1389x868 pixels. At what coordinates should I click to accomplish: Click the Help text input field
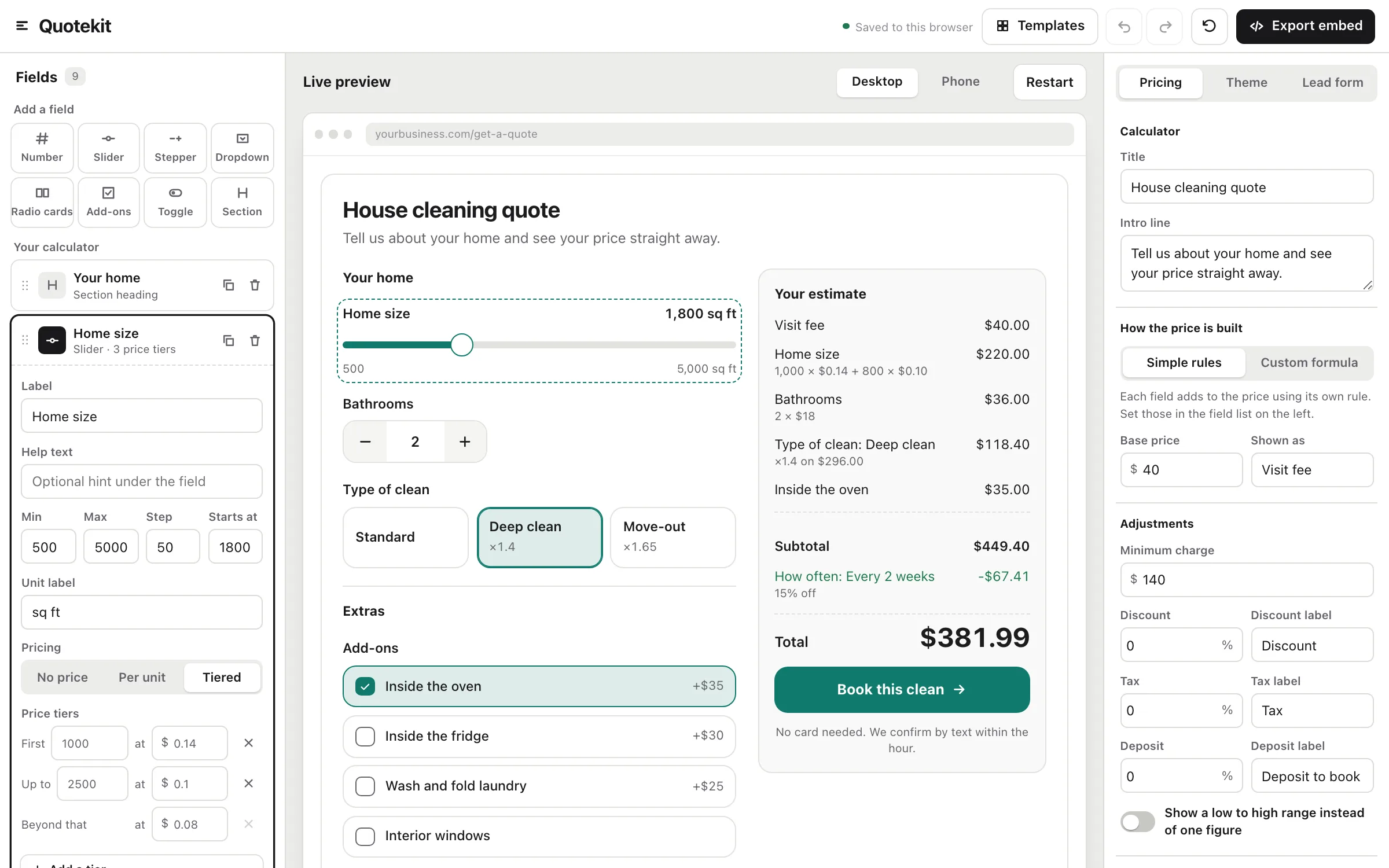pyautogui.click(x=142, y=481)
